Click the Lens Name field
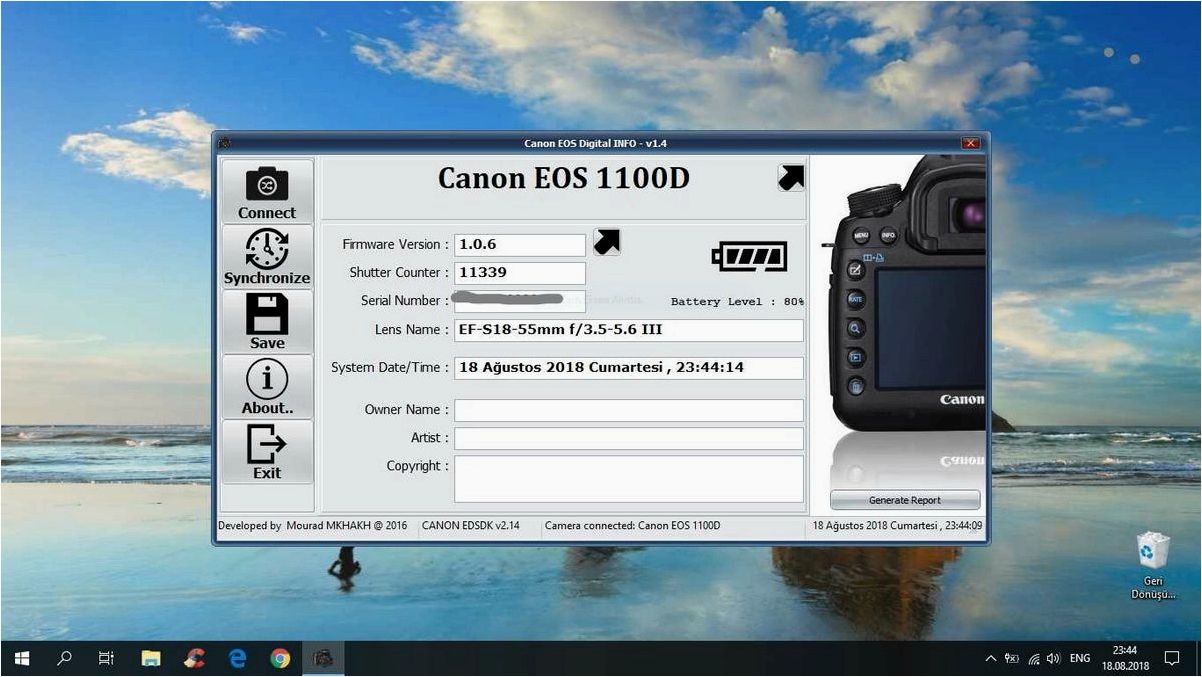The width and height of the screenshot is (1202, 677). pyautogui.click(x=629, y=330)
